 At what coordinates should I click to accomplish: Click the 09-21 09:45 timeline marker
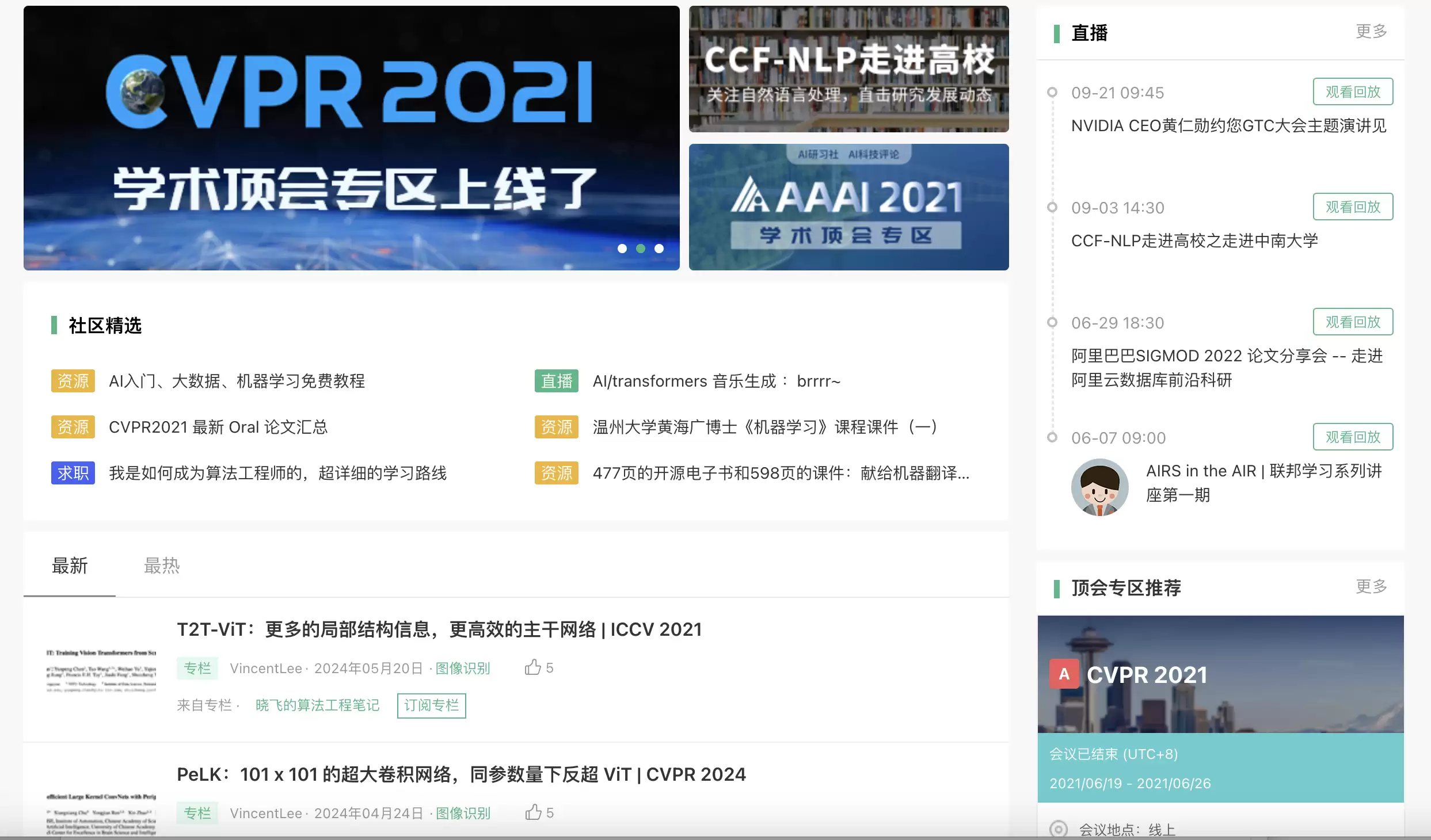point(1052,92)
